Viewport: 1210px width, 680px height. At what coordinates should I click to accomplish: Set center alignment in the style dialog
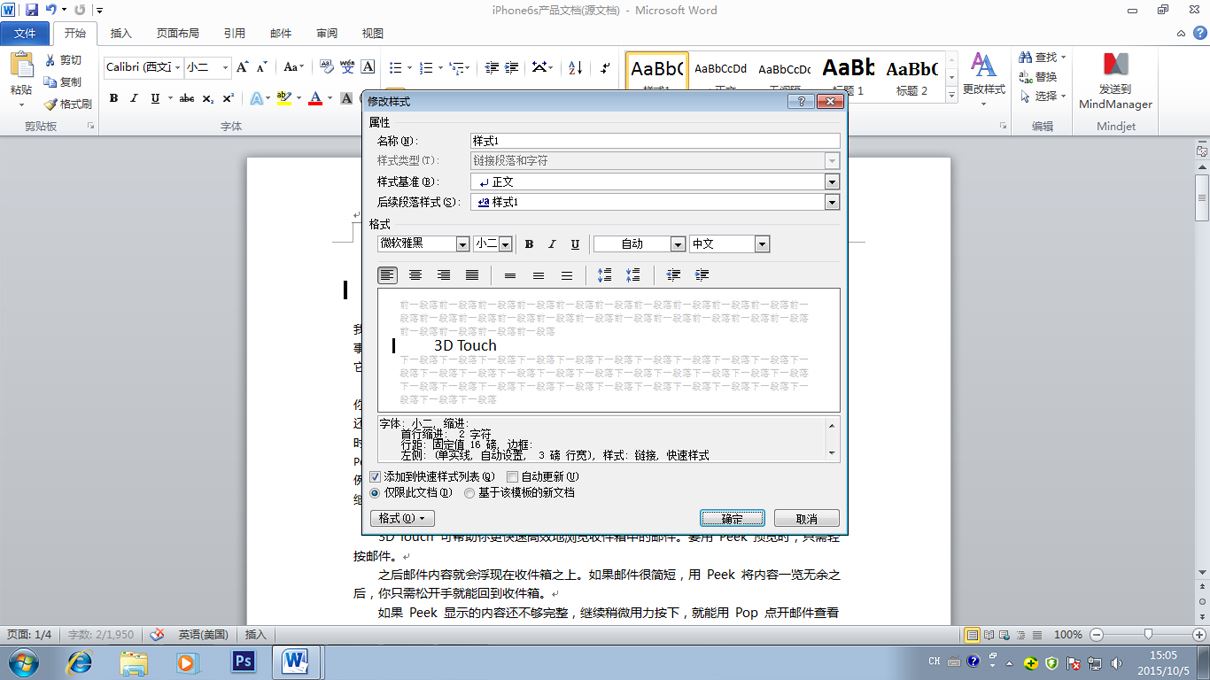pos(416,275)
